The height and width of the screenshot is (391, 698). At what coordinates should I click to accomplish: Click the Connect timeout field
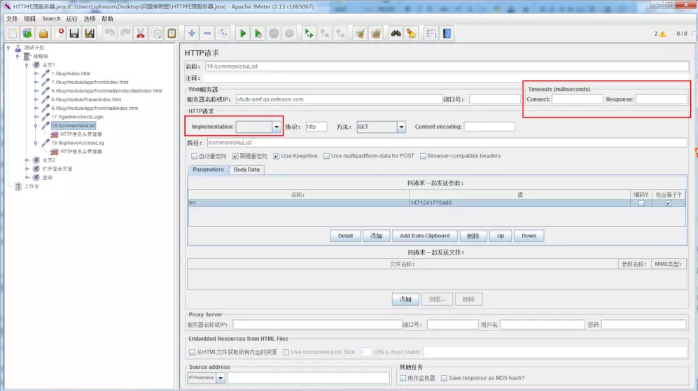point(577,99)
